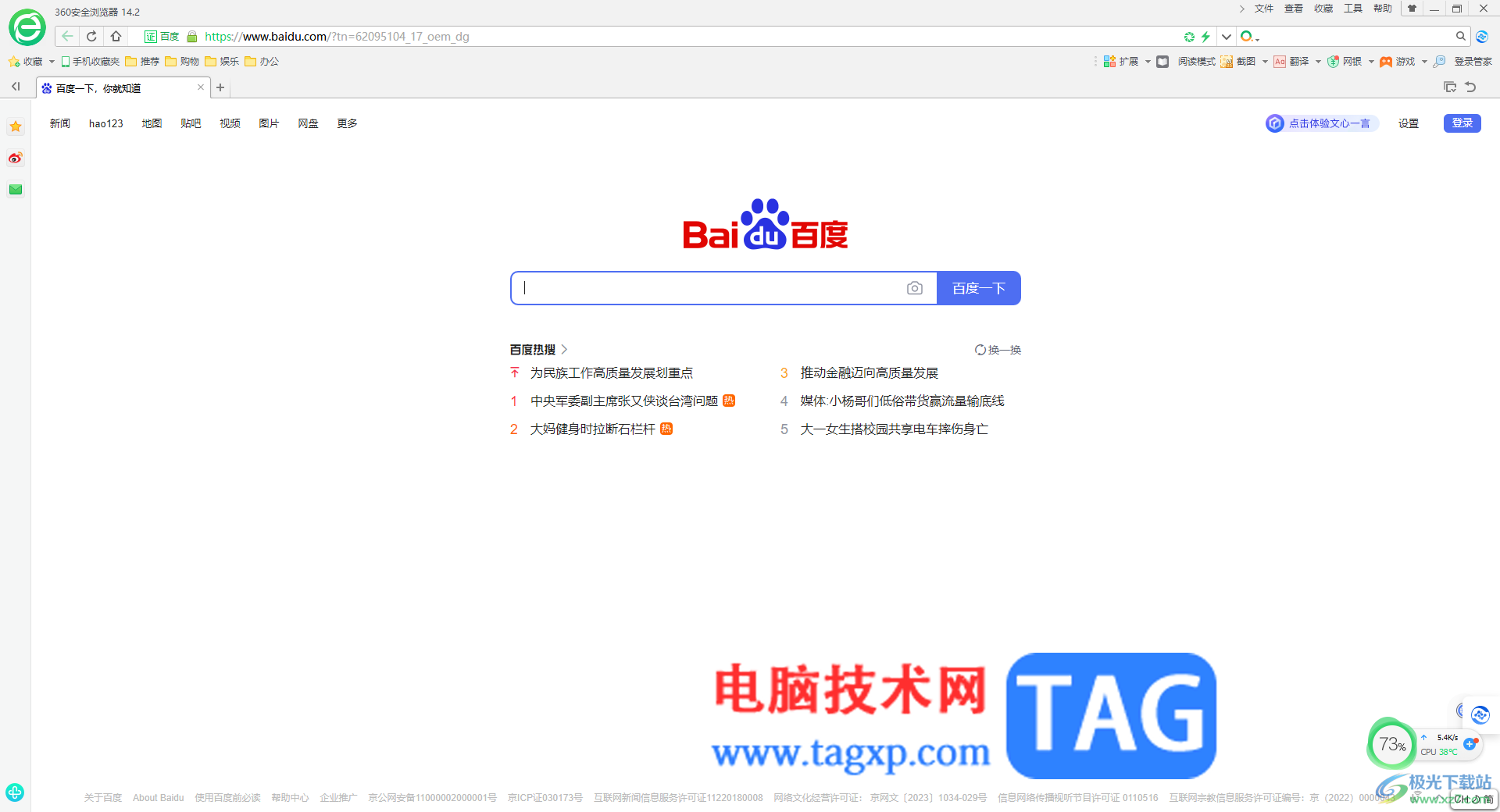Go back with the back arrow
1500x812 pixels.
pyautogui.click(x=67, y=36)
